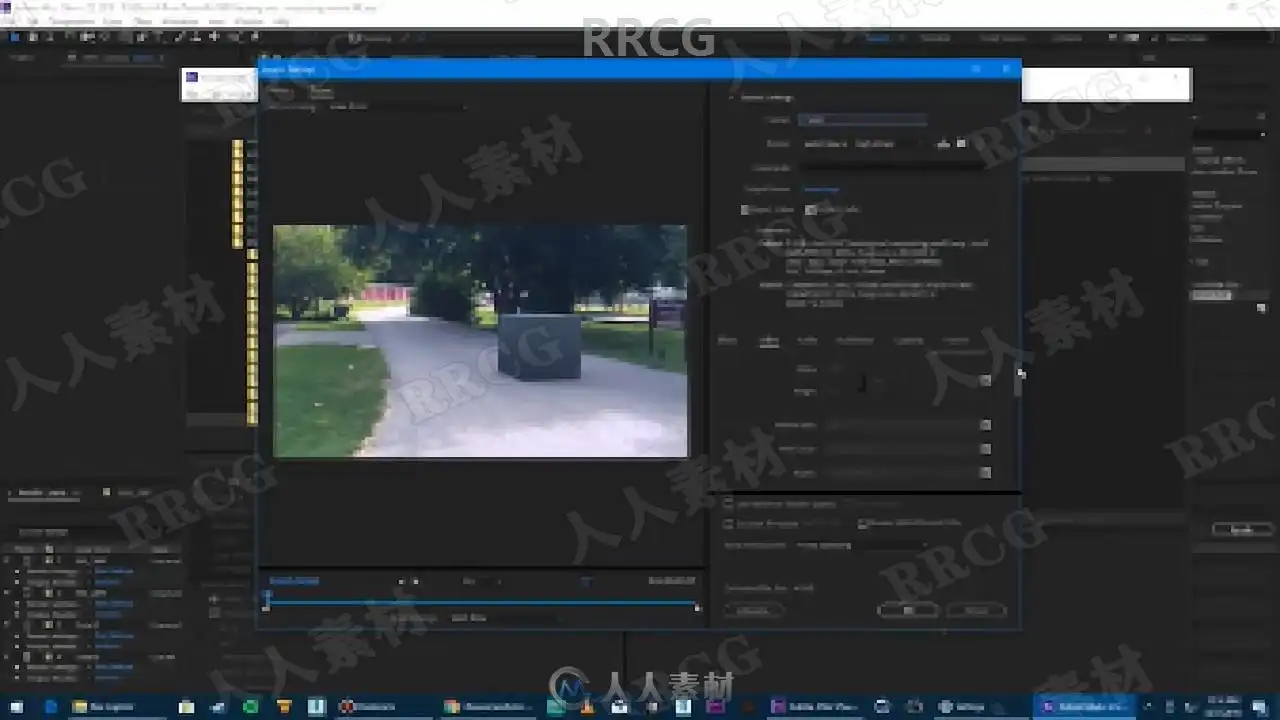Click the Cancel button in Export Settings
This screenshot has width=1280, height=720.
(976, 610)
